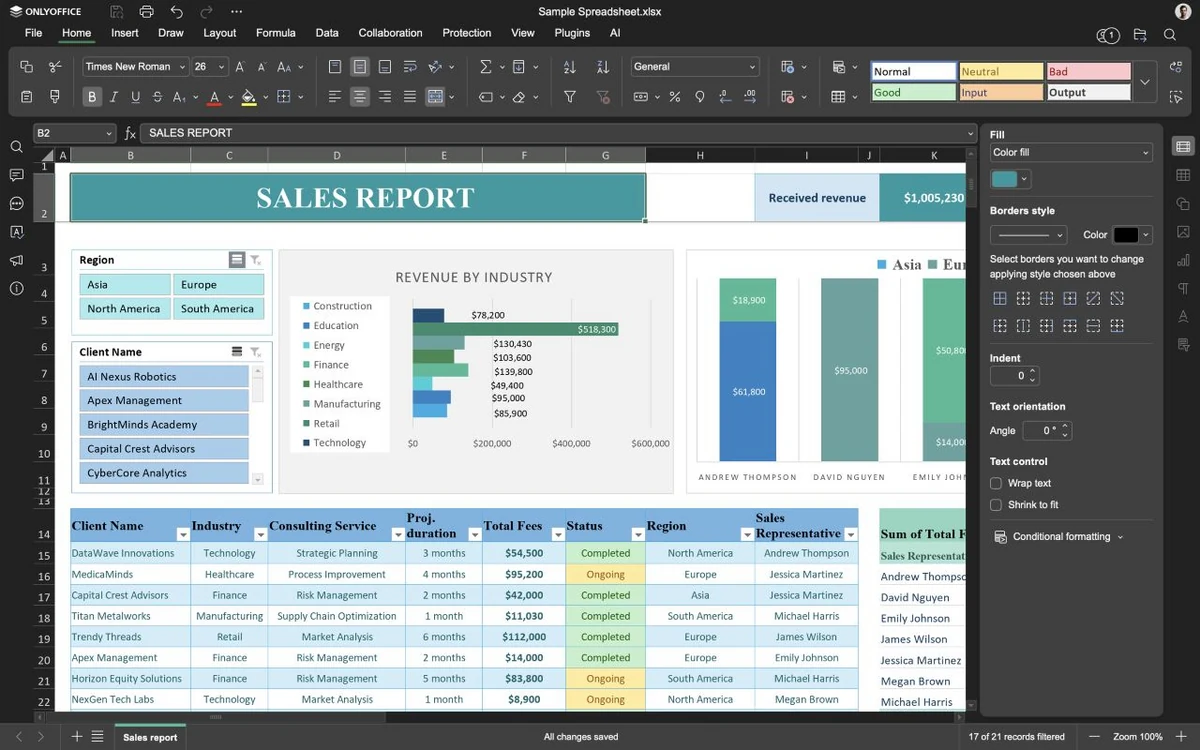Image resolution: width=1200 pixels, height=750 pixels.
Task: Click the undo arrow icon
Action: coord(177,12)
